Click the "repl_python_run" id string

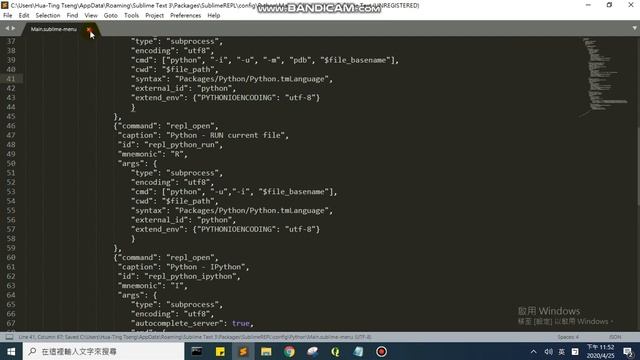pos(183,144)
